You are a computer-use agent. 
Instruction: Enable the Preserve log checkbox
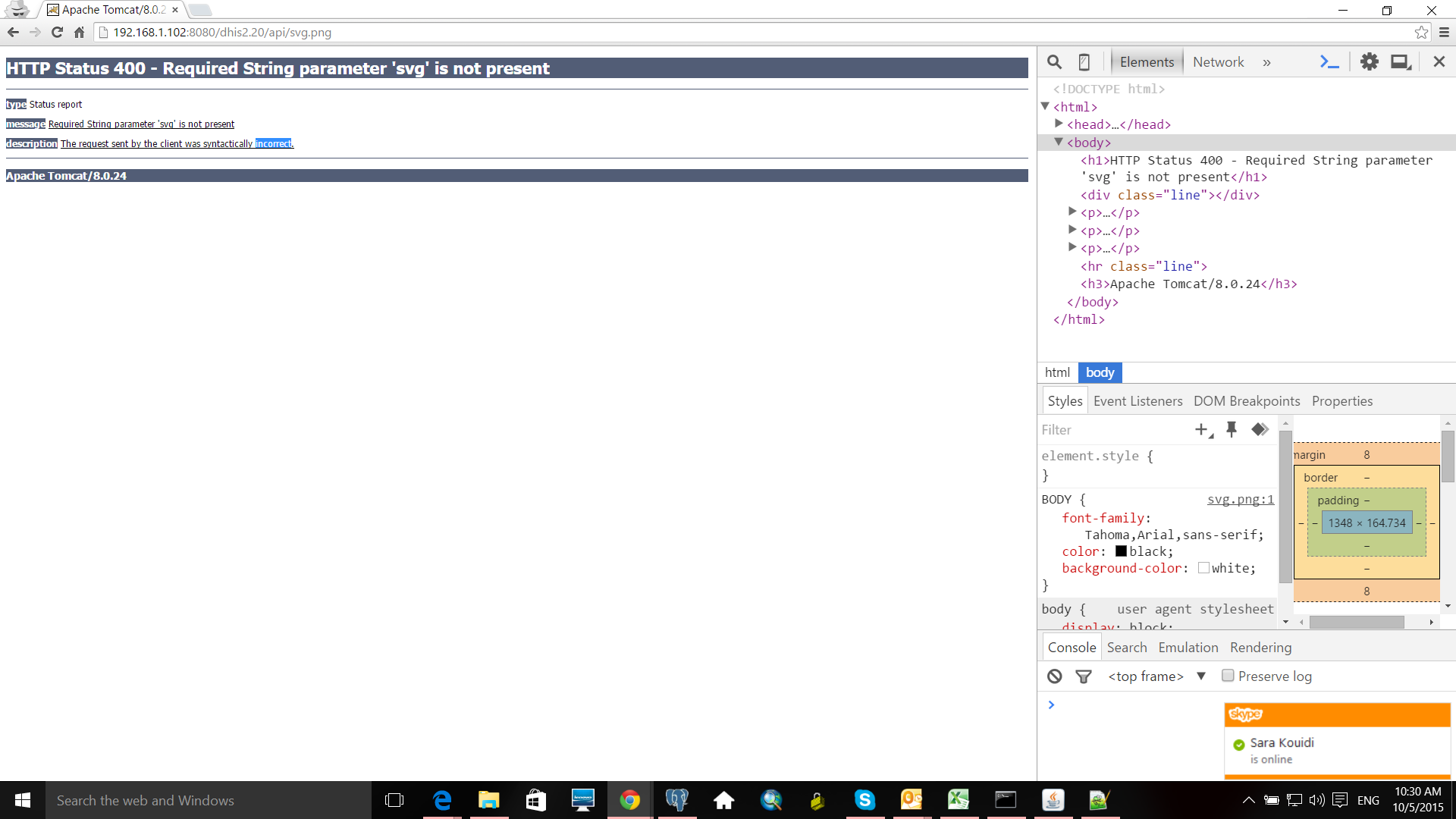tap(1228, 676)
